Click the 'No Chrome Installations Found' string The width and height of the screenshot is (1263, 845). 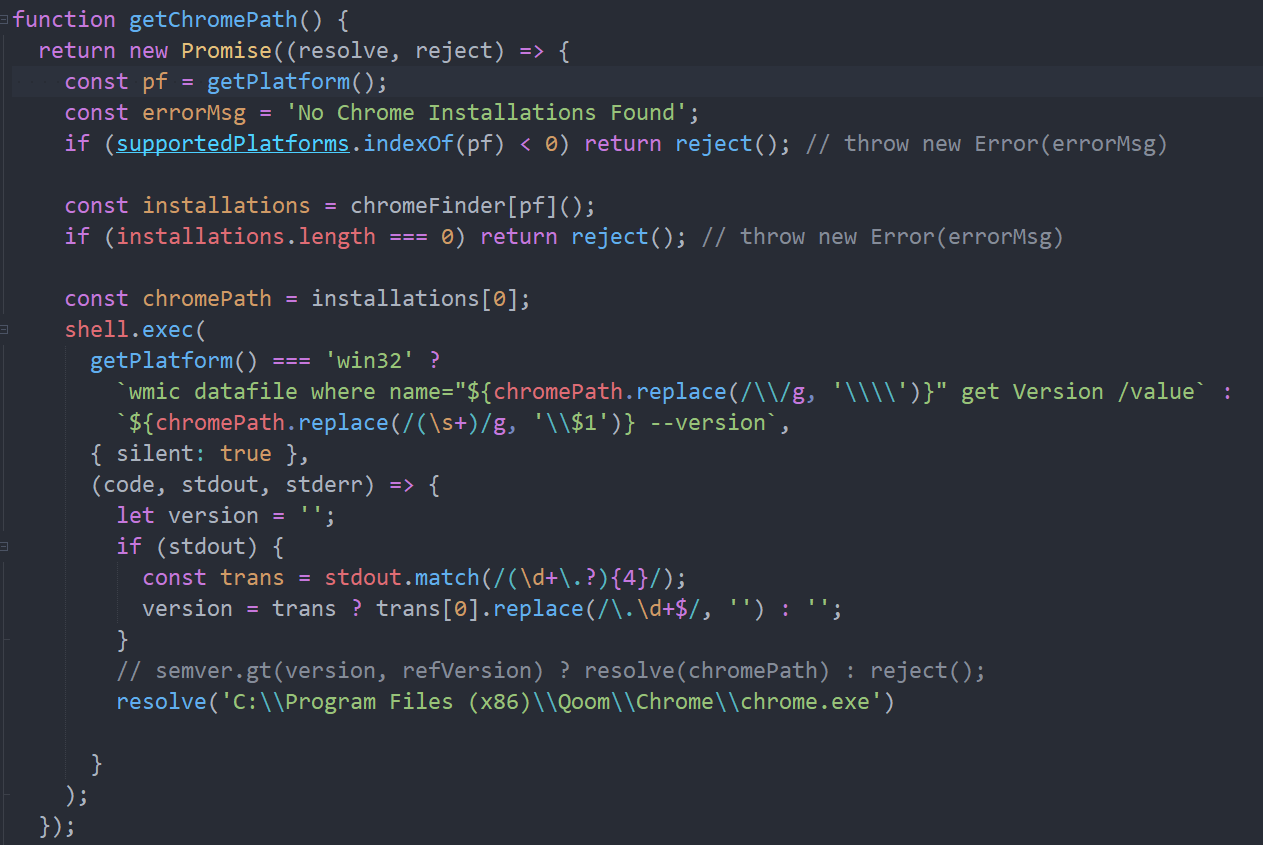pyautogui.click(x=492, y=112)
